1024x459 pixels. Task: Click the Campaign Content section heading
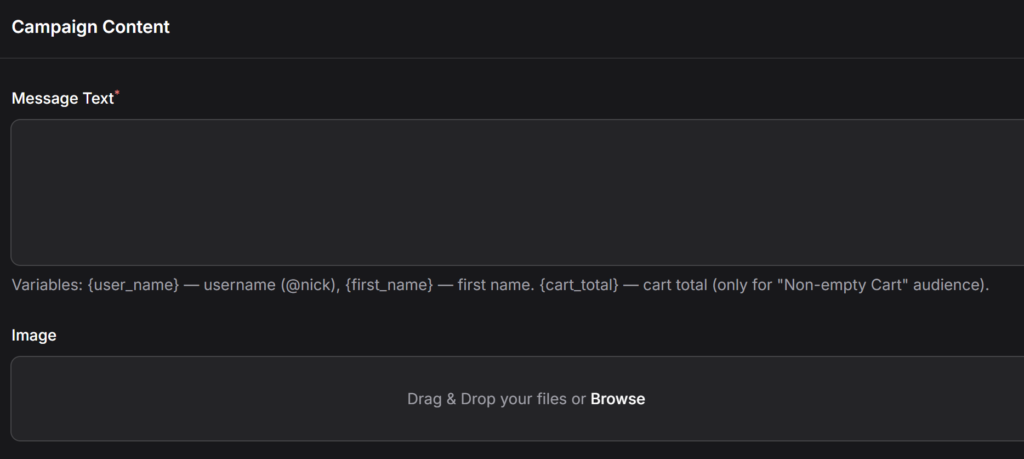(91, 27)
